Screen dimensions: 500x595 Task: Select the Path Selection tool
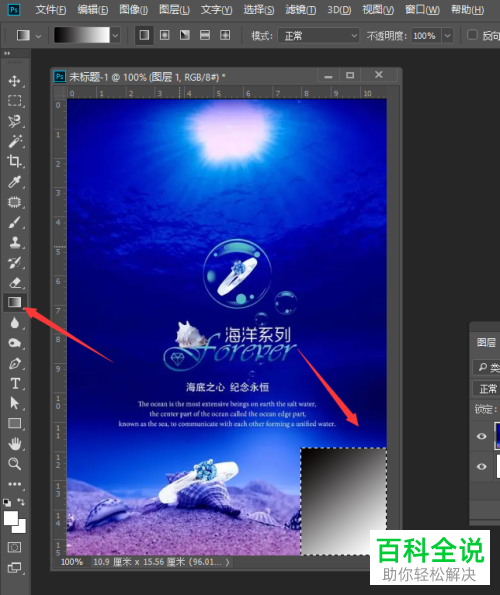click(14, 403)
